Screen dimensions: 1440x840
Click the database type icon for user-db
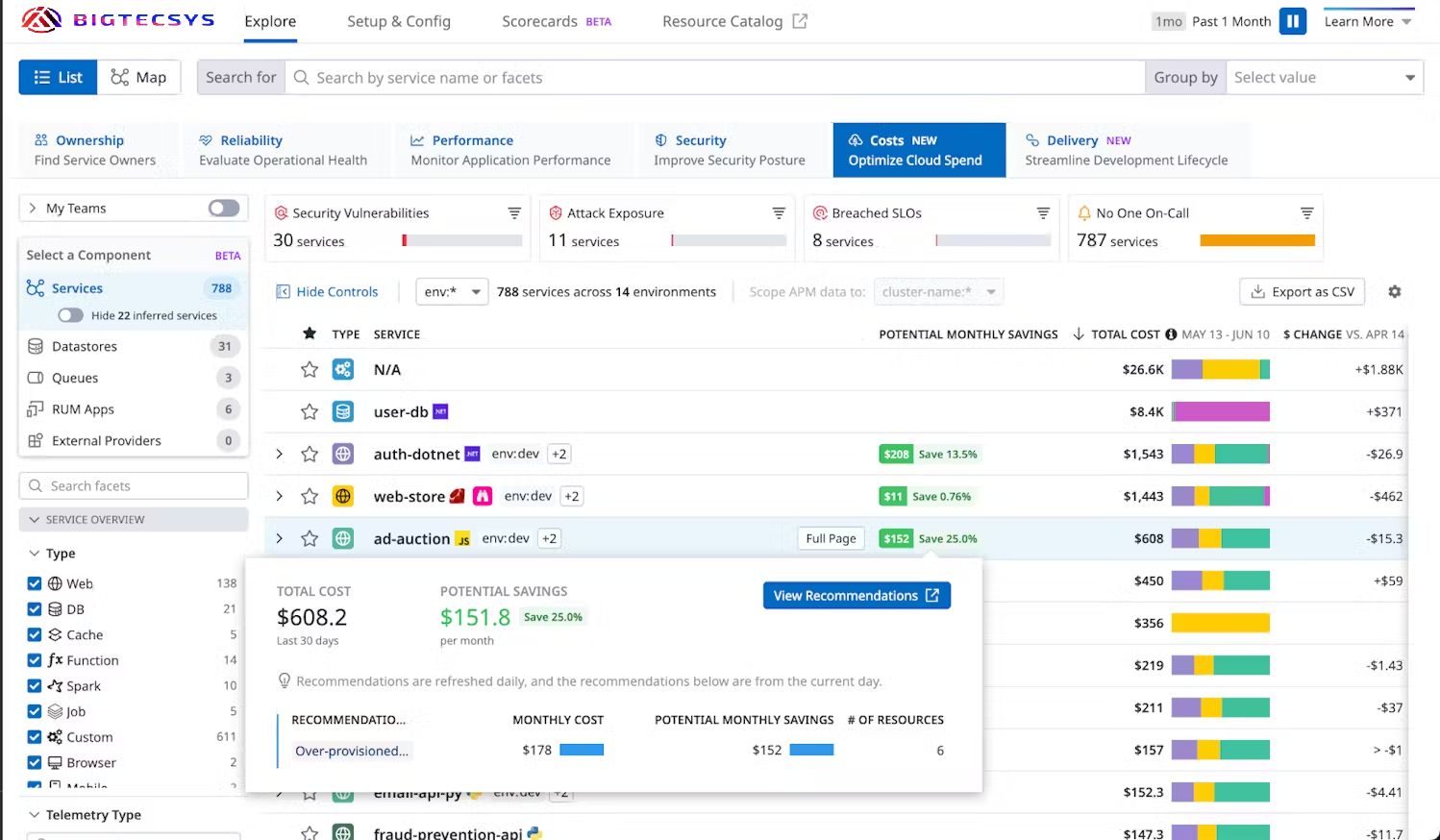pos(343,411)
